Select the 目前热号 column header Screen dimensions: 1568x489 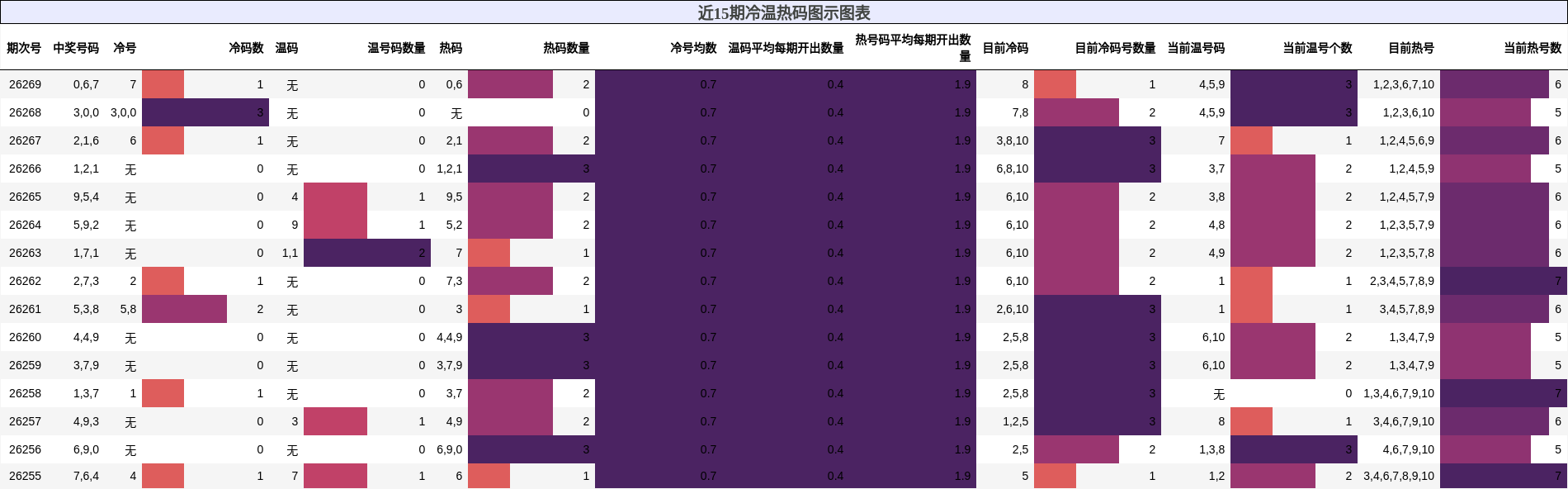coord(1411,48)
